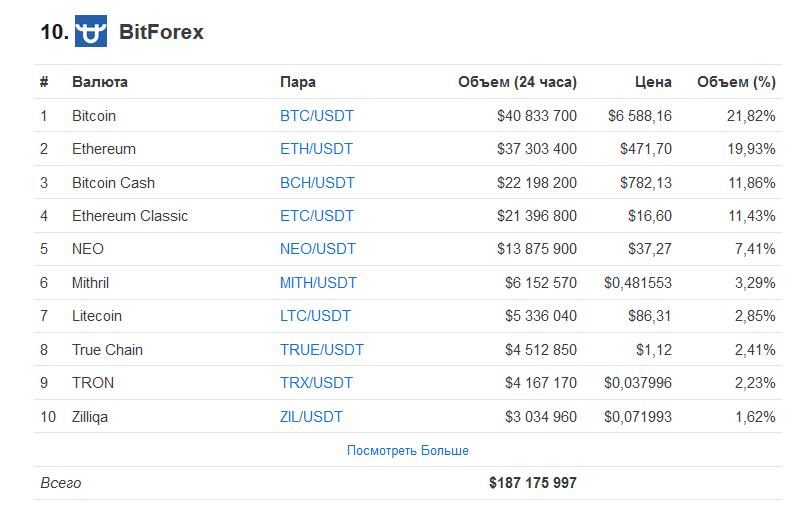Click Zilliqa share 1,62%

pos(755,417)
